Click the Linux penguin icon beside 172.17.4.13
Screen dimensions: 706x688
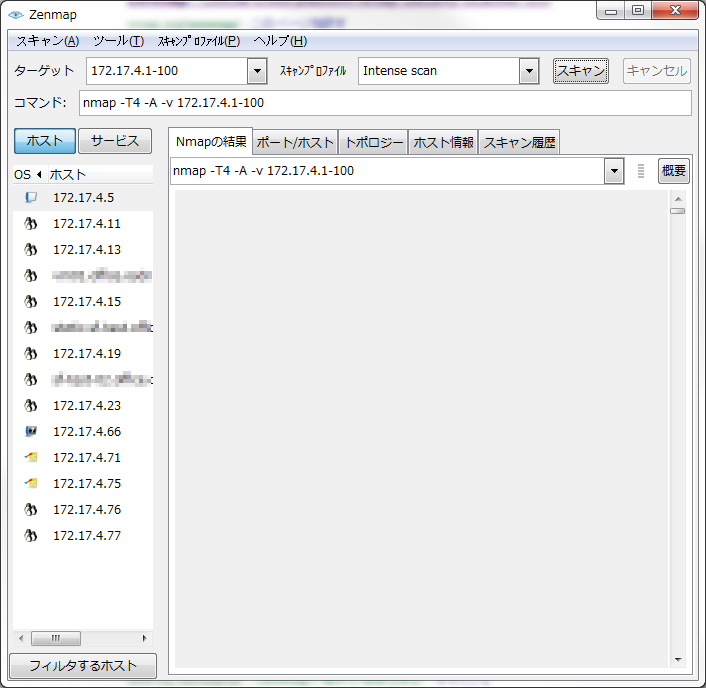point(31,250)
